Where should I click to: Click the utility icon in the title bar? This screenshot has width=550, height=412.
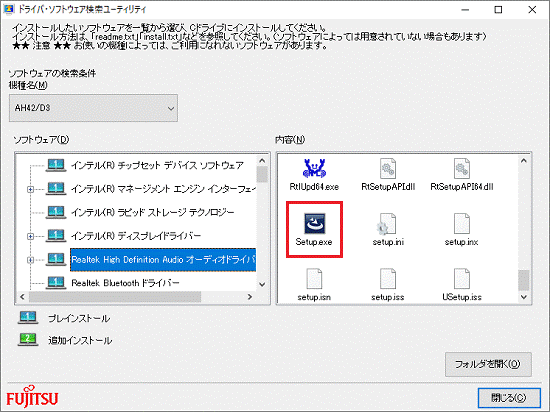point(8,9)
